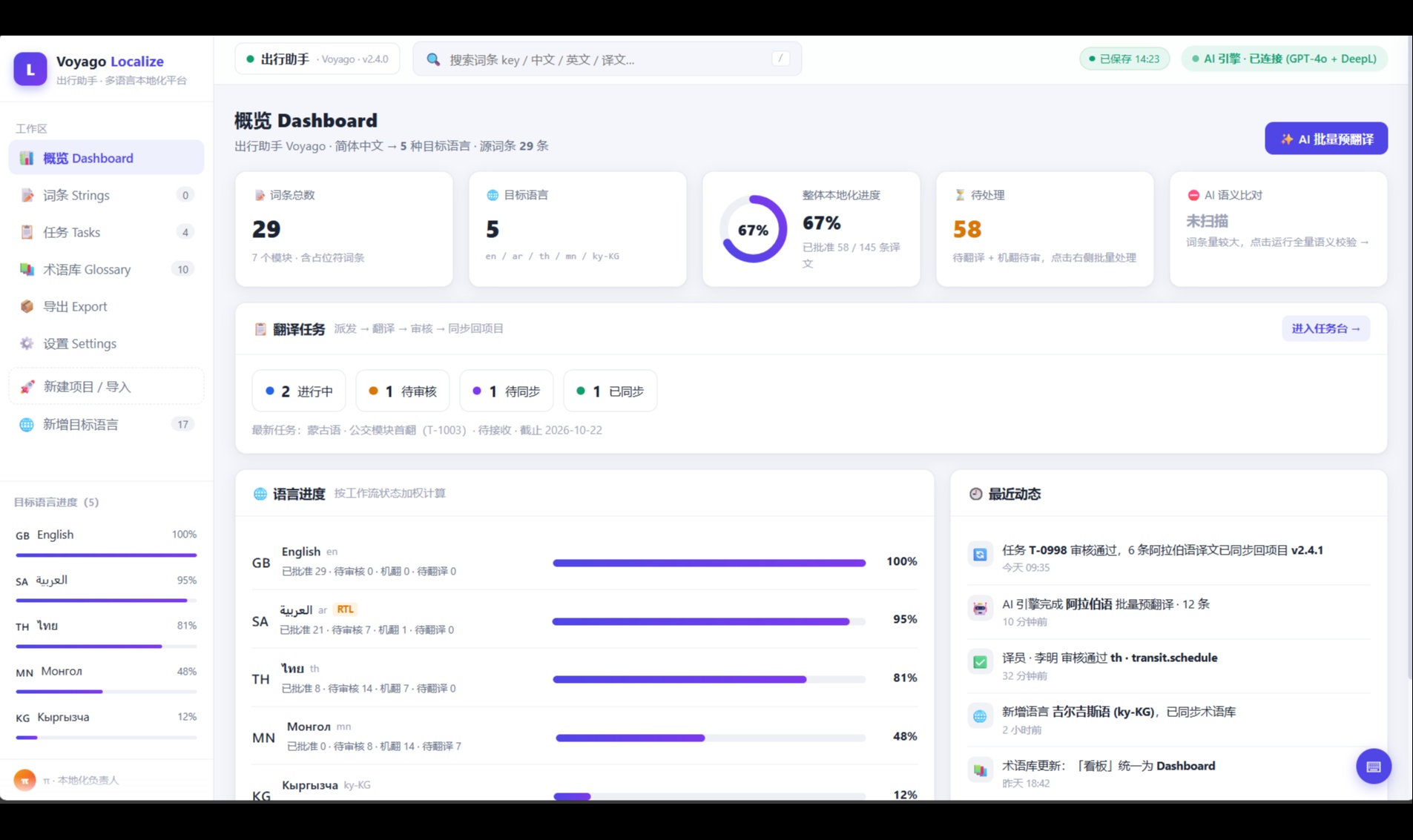
Task: Open the 出行助手 project selector
Action: tap(317, 59)
